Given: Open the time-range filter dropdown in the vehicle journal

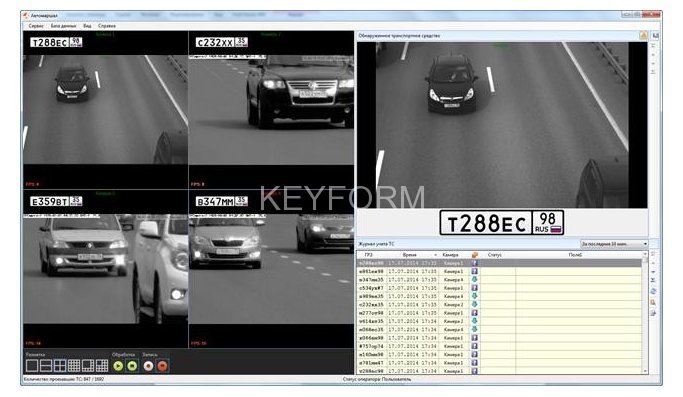Looking at the screenshot, I should (614, 244).
